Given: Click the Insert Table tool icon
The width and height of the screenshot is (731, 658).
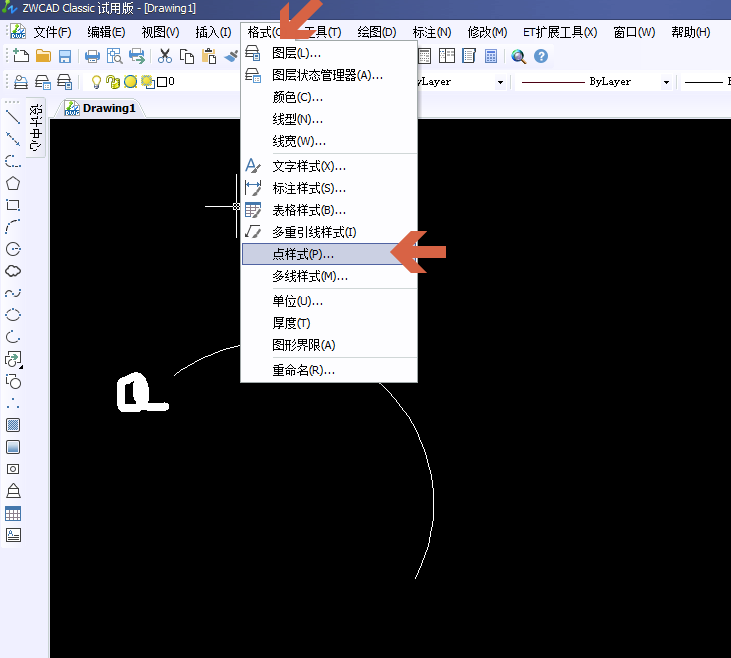Looking at the screenshot, I should pos(13,513).
